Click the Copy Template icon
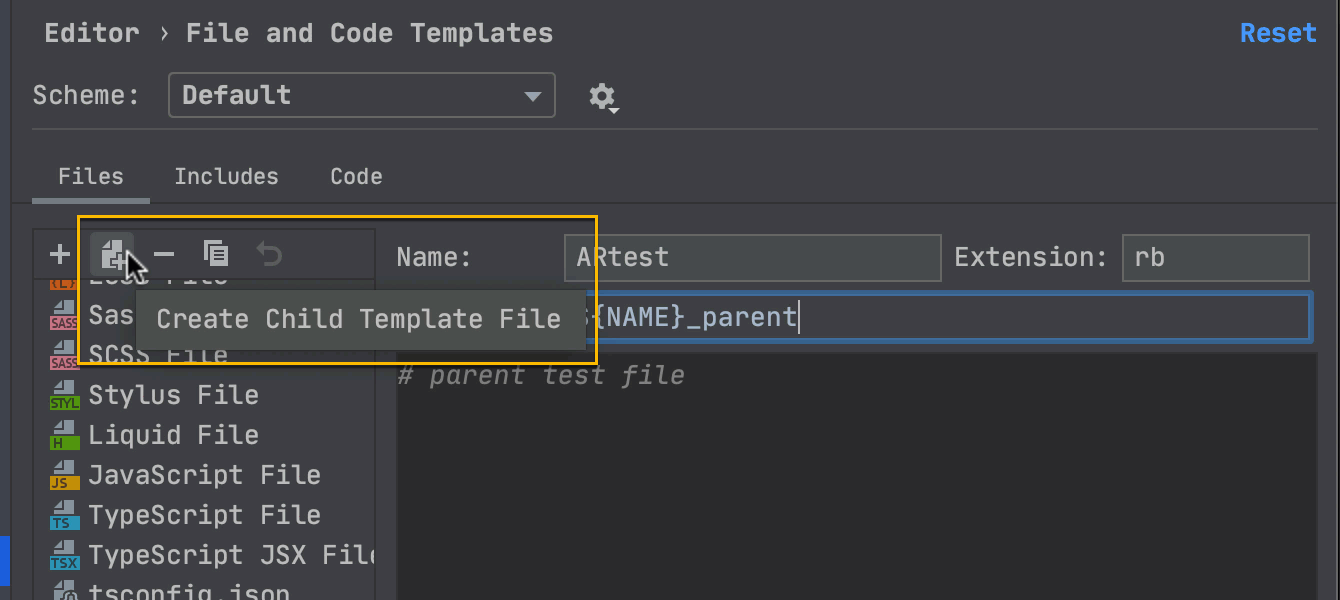 pyautogui.click(x=216, y=255)
